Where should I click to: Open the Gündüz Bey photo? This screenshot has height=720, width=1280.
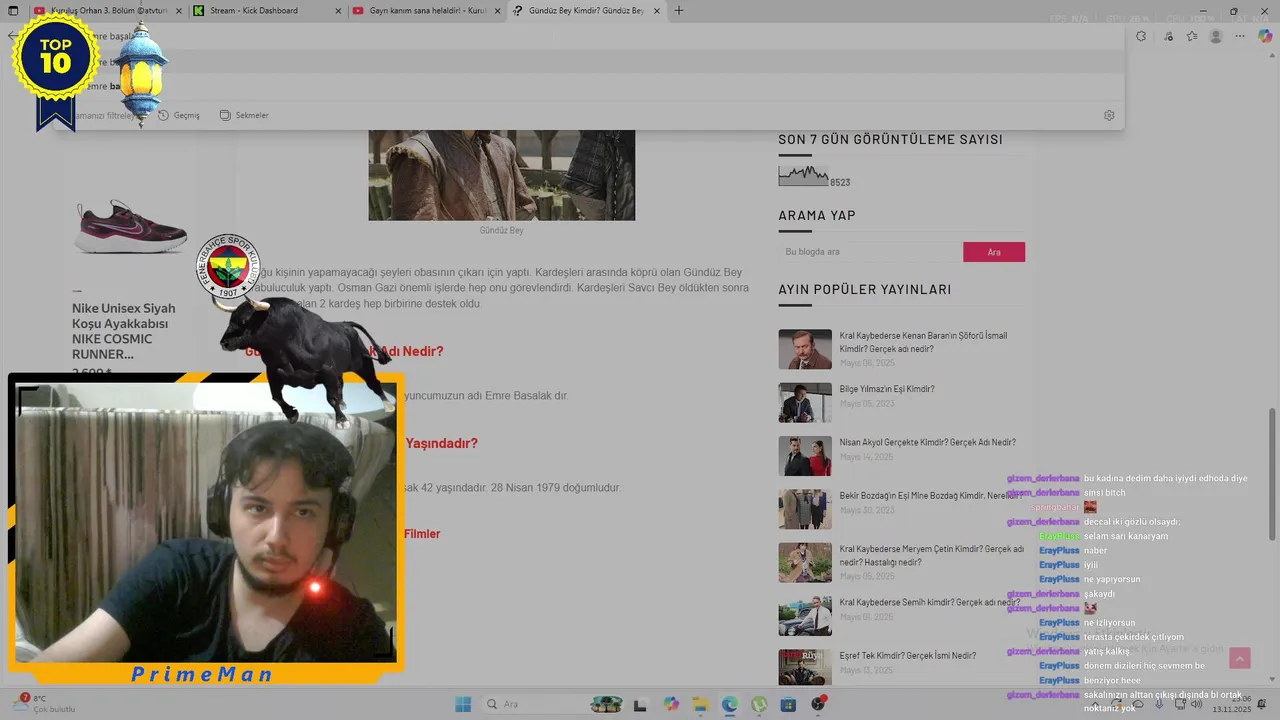(502, 175)
